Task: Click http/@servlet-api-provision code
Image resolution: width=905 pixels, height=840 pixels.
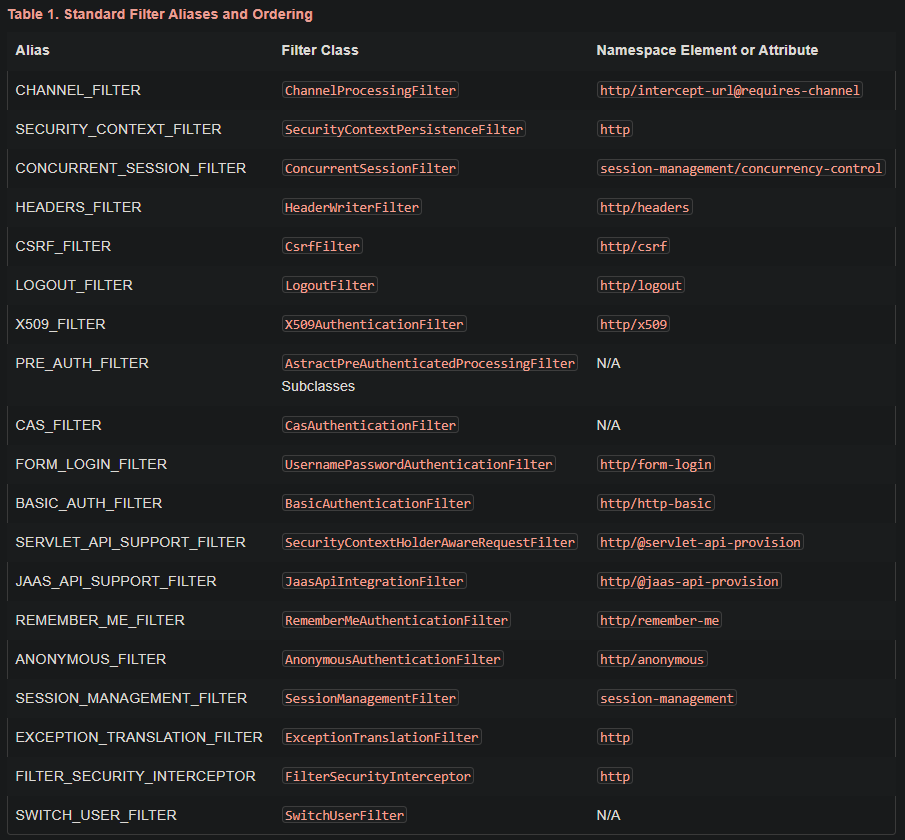Action: [700, 542]
